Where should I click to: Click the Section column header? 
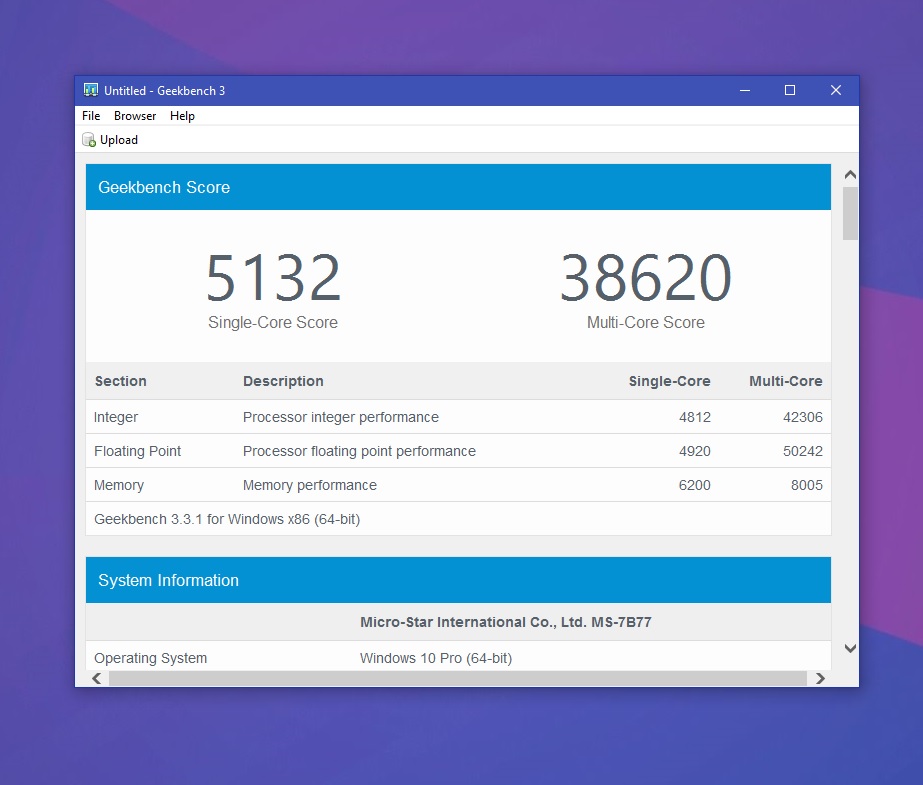121,381
